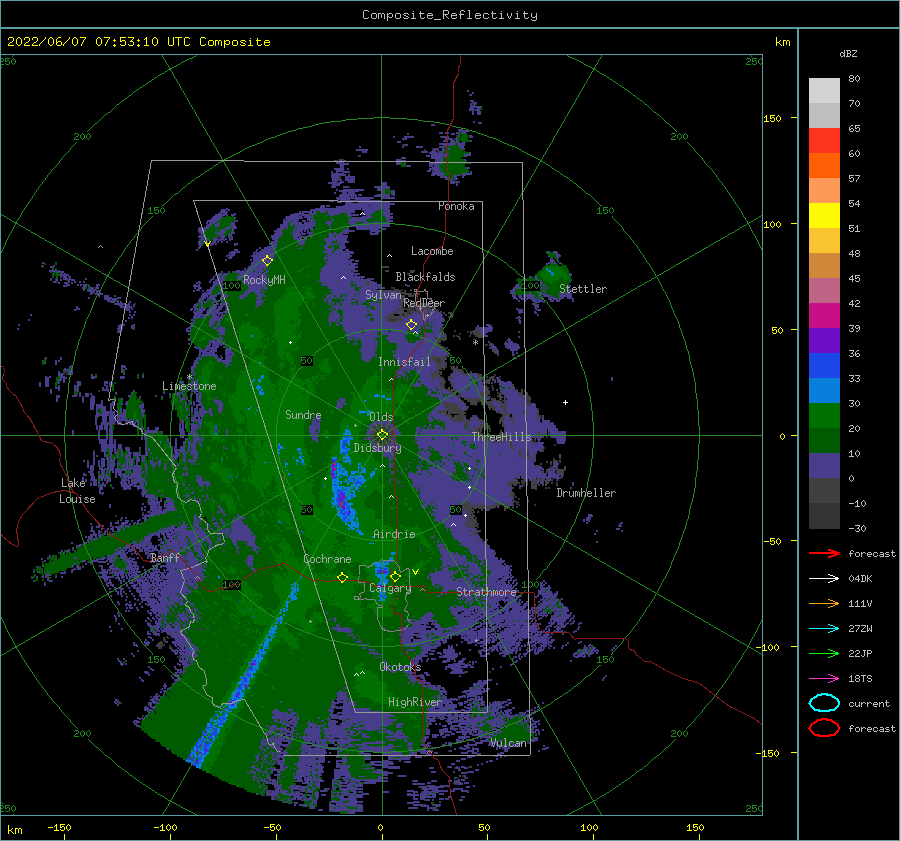Click the Limestone label on map
Screen dimensions: 900x841
tap(189, 386)
